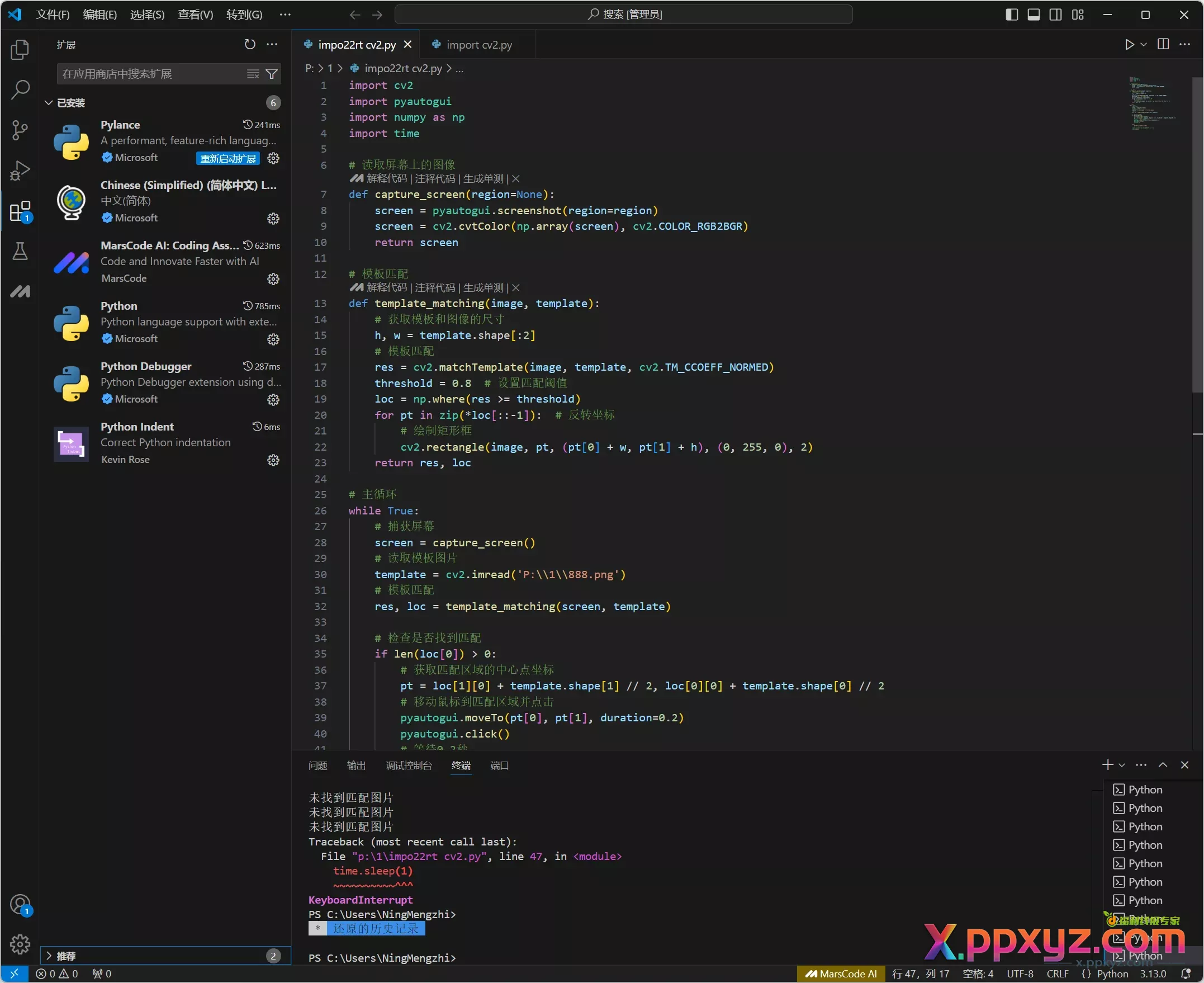1204x983 pixels.
Task: Click the Pylance settings gear icon
Action: (276, 158)
